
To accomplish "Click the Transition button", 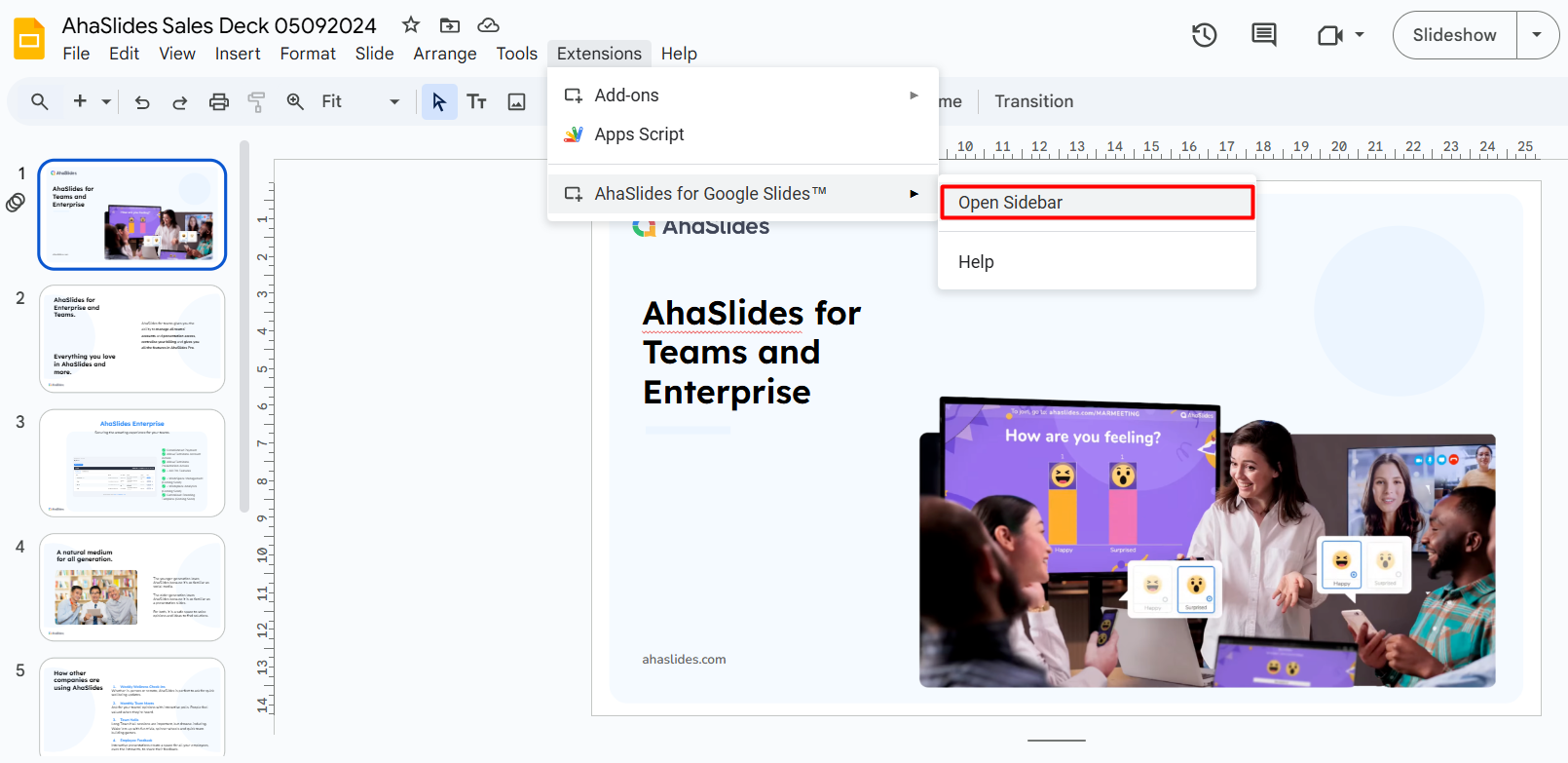I will point(1033,101).
